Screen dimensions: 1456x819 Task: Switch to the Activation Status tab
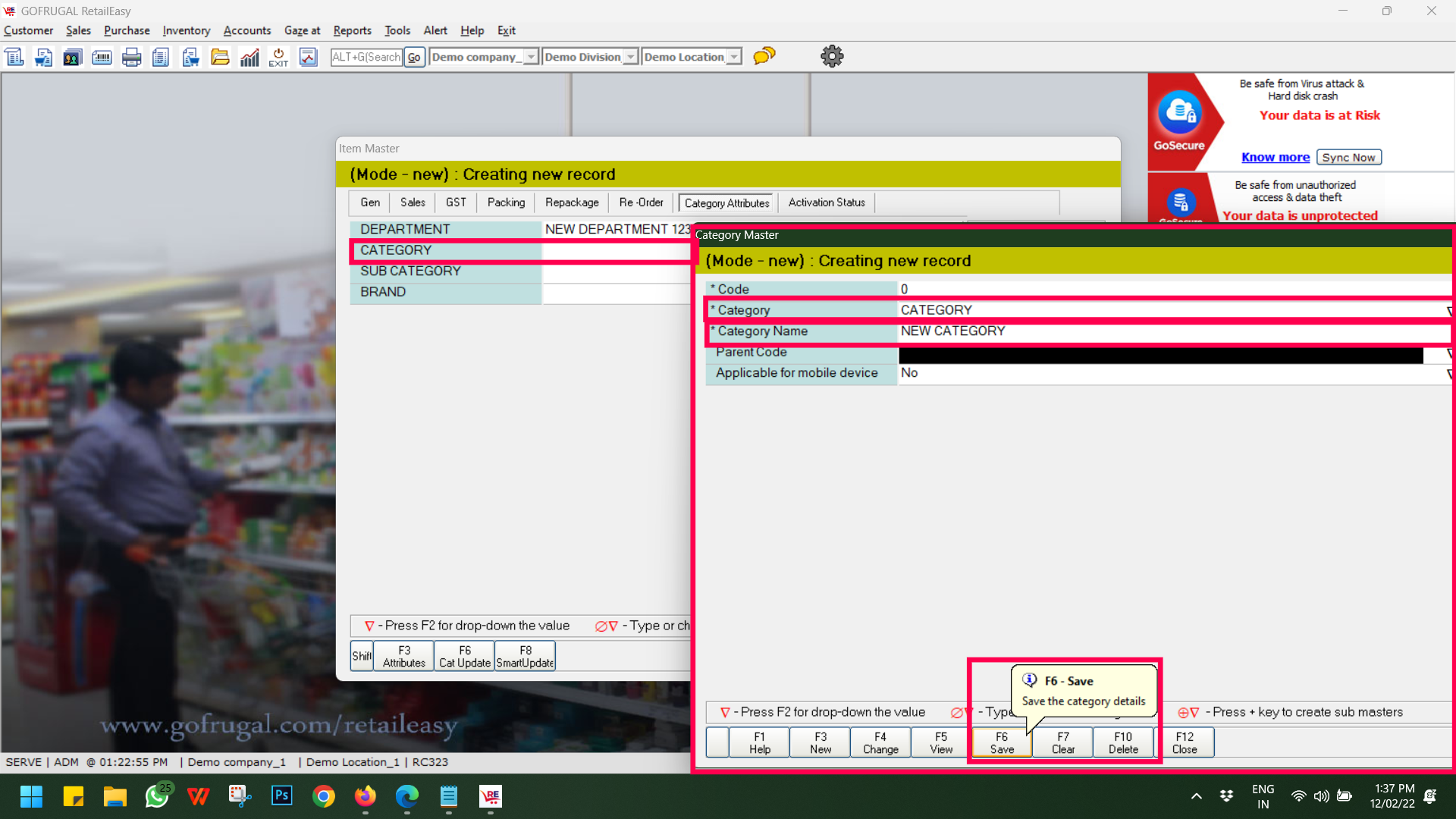[x=827, y=202]
